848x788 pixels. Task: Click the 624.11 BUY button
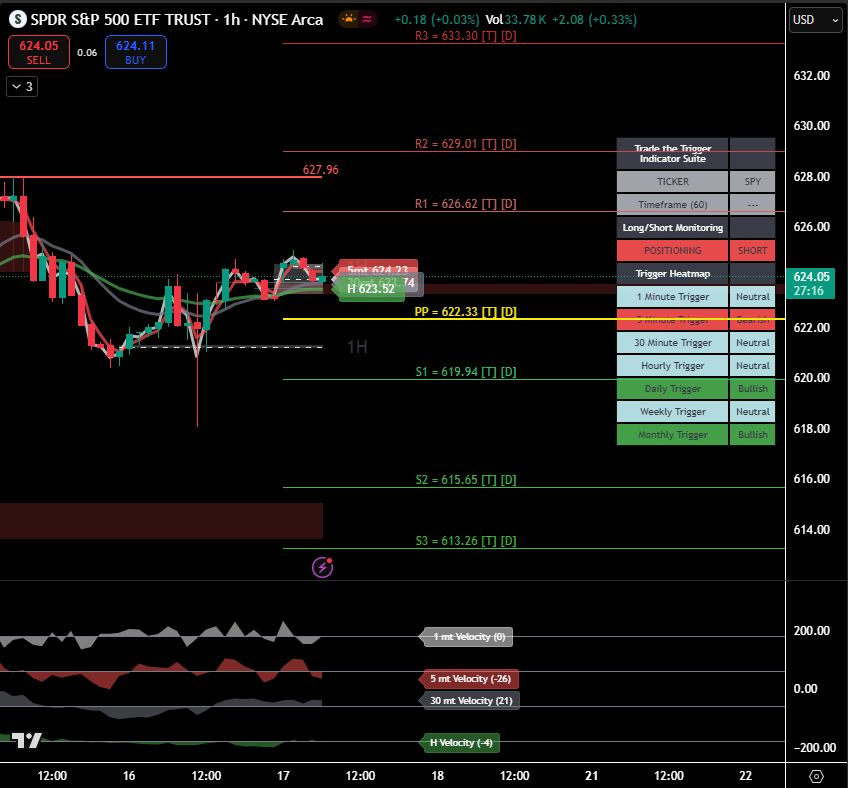[136, 52]
